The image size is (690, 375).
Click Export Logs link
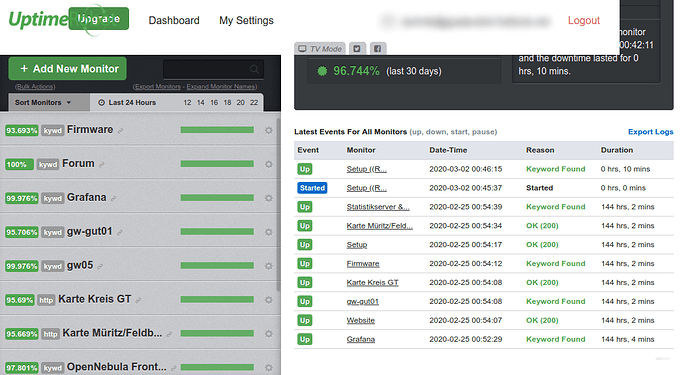650,132
